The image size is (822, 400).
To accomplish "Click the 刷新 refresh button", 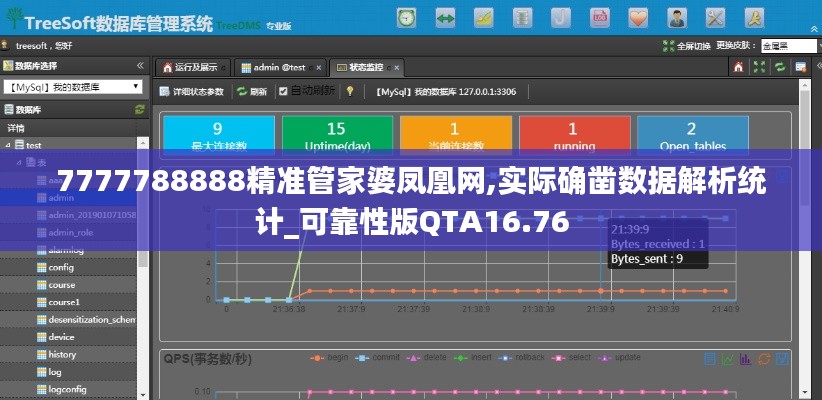I will point(252,92).
